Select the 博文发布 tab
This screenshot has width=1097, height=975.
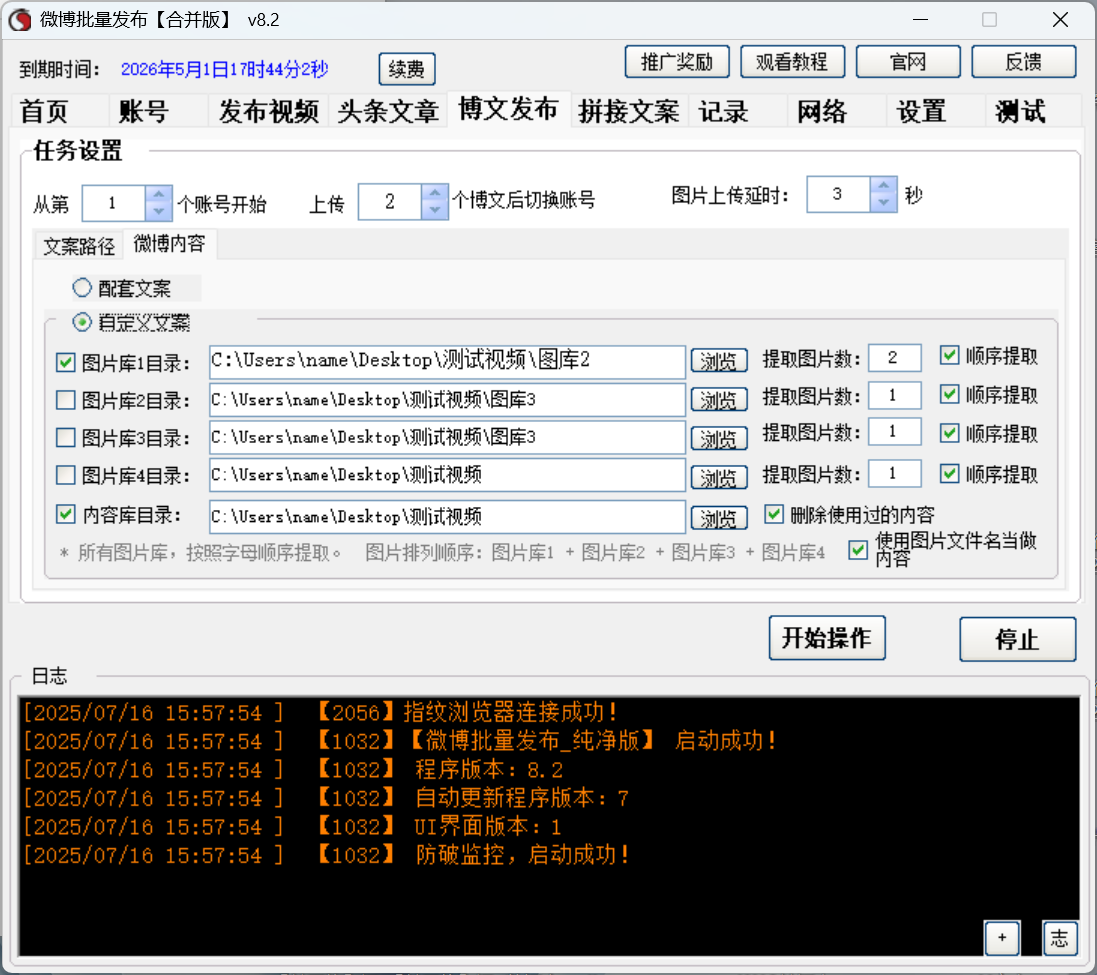pos(509,109)
